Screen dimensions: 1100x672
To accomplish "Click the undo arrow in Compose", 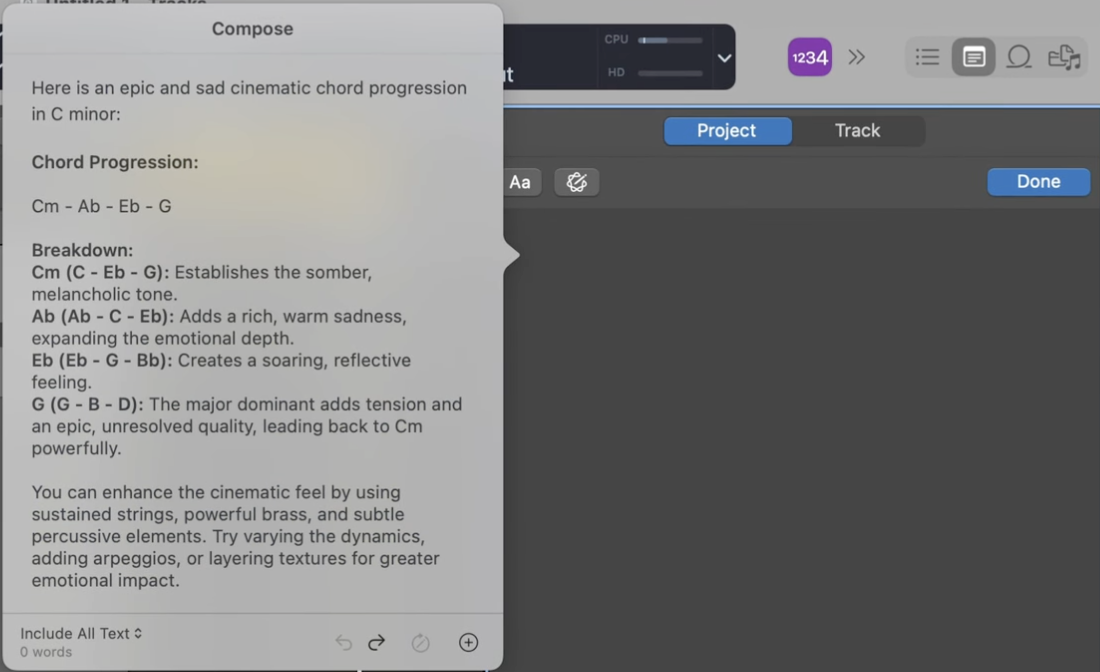I will pyautogui.click(x=344, y=642).
